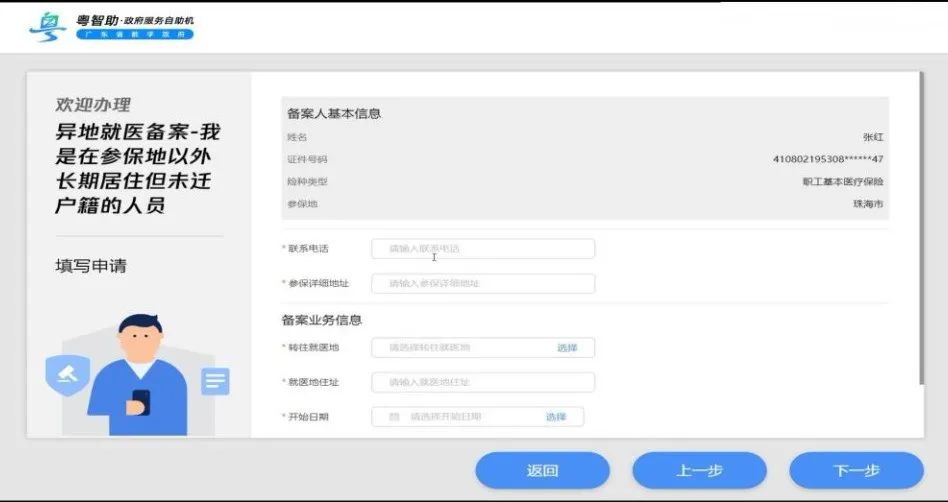Viewport: 948px width, 502px height.
Task: Click the 险种类型 label
Action: pyautogui.click(x=307, y=181)
